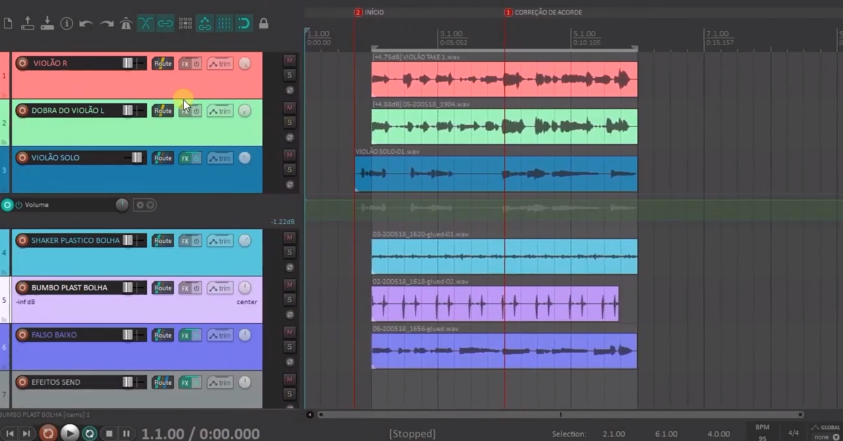
Task: Bypass FX on SHAKER PLASTICO BOLHA track
Action: [x=196, y=241]
